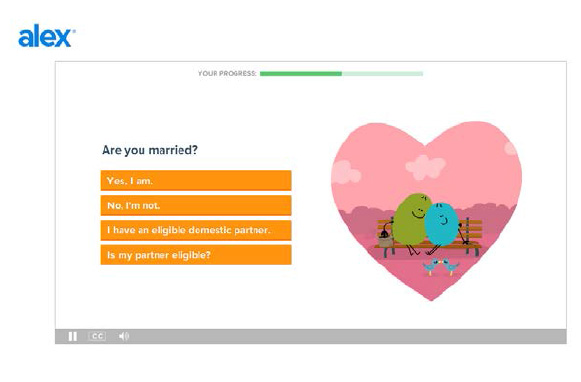This screenshot has width=581, height=382.
Task: Mute the audio with the speaker icon
Action: point(124,336)
